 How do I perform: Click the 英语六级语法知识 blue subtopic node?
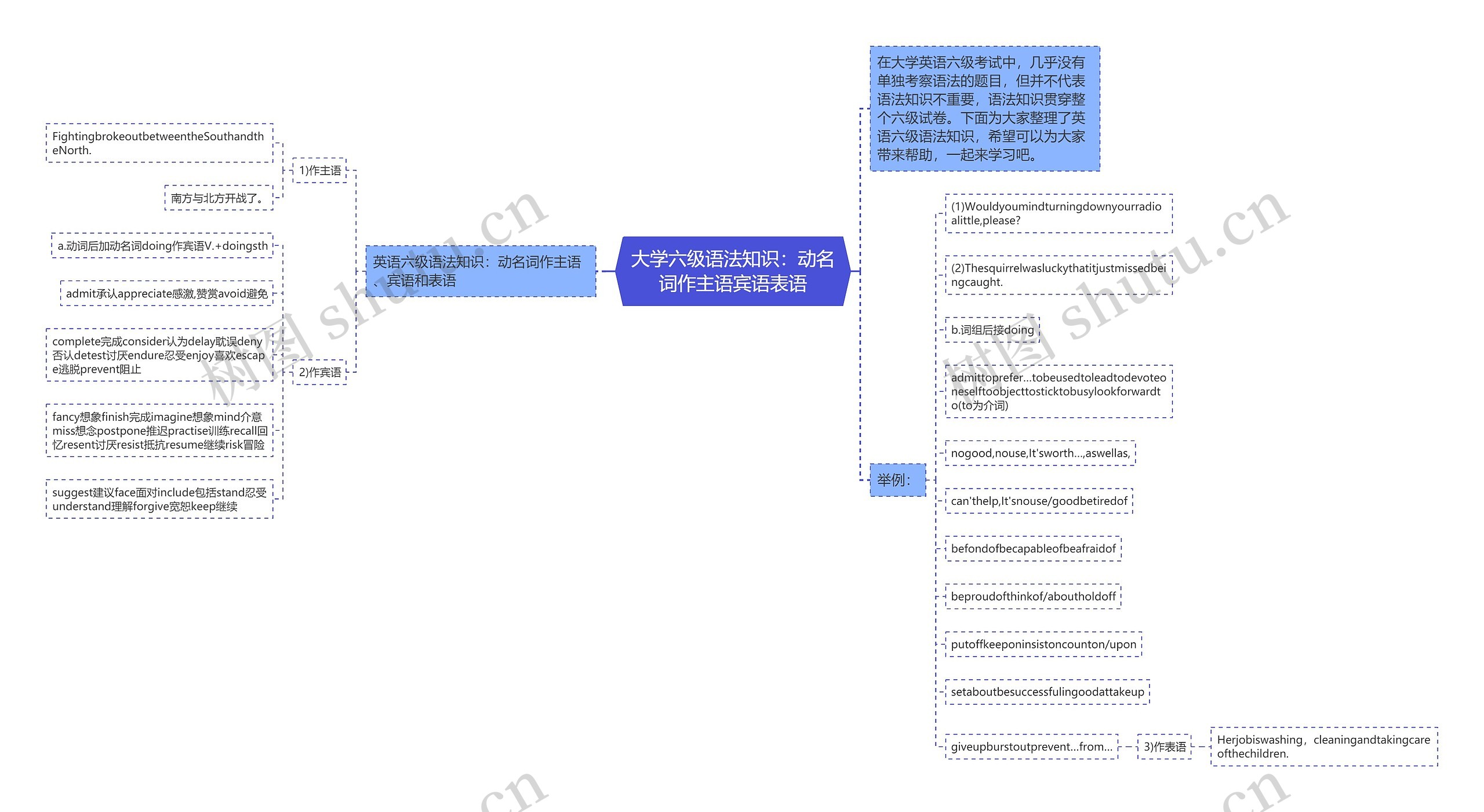pos(480,271)
